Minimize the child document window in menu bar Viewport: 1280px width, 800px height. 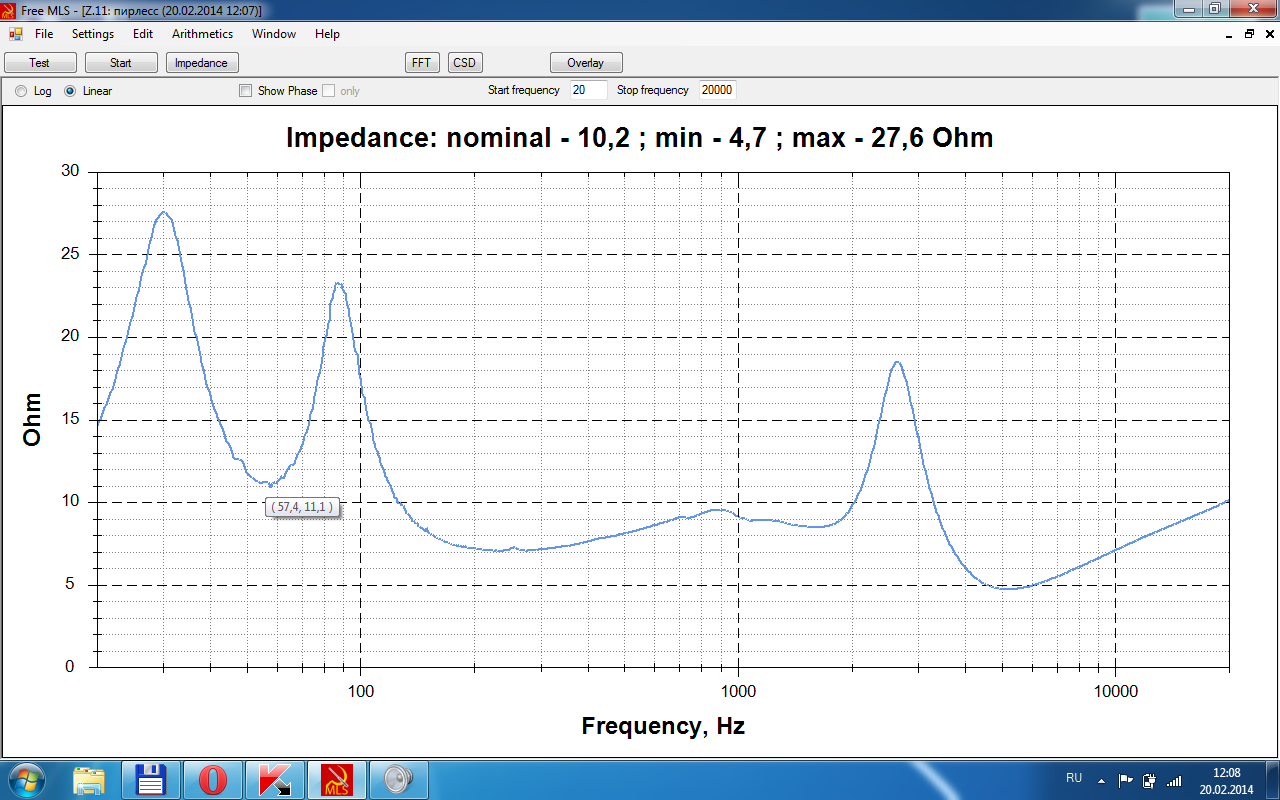(x=1230, y=34)
